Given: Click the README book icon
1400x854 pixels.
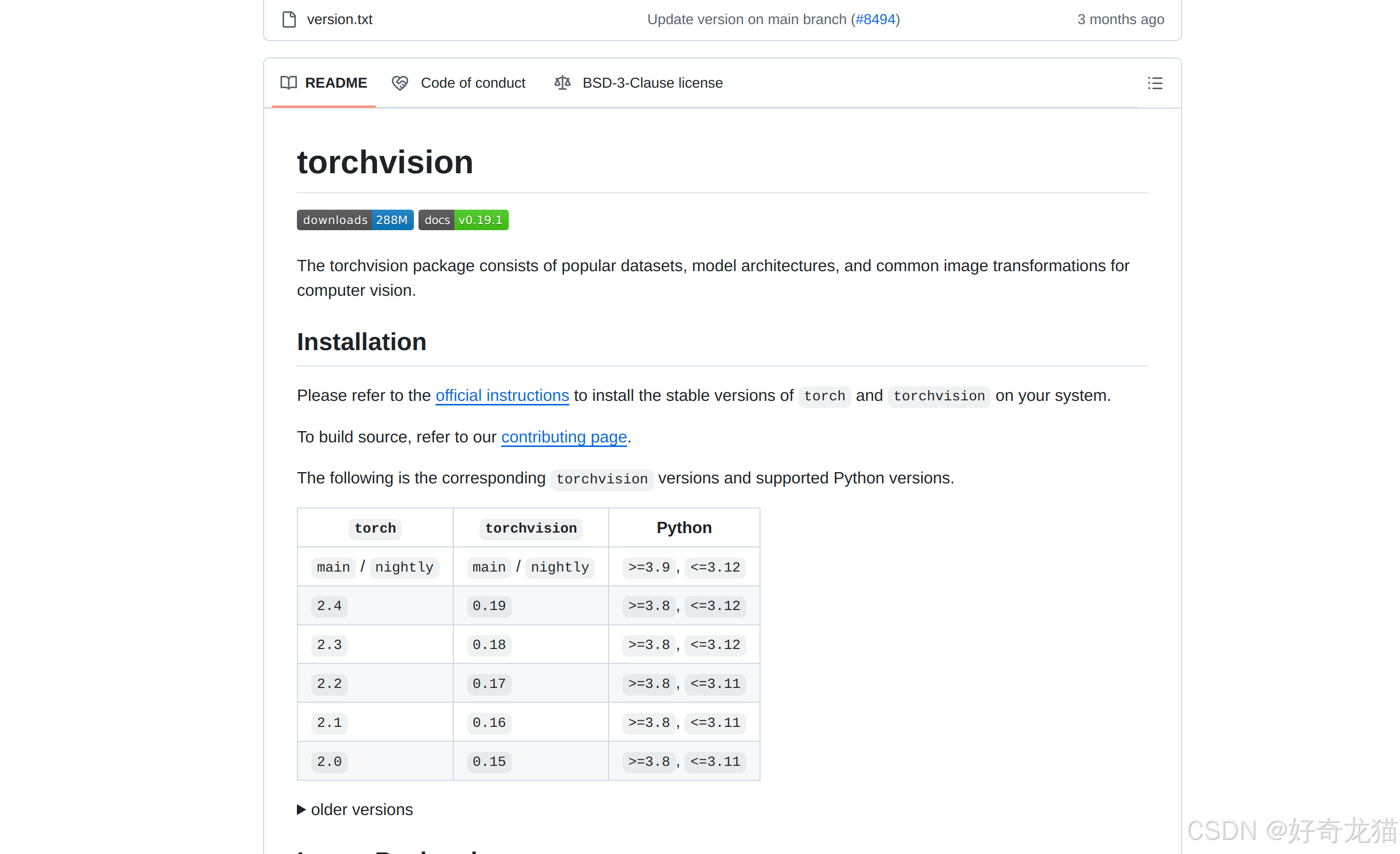Looking at the screenshot, I should tap(289, 83).
